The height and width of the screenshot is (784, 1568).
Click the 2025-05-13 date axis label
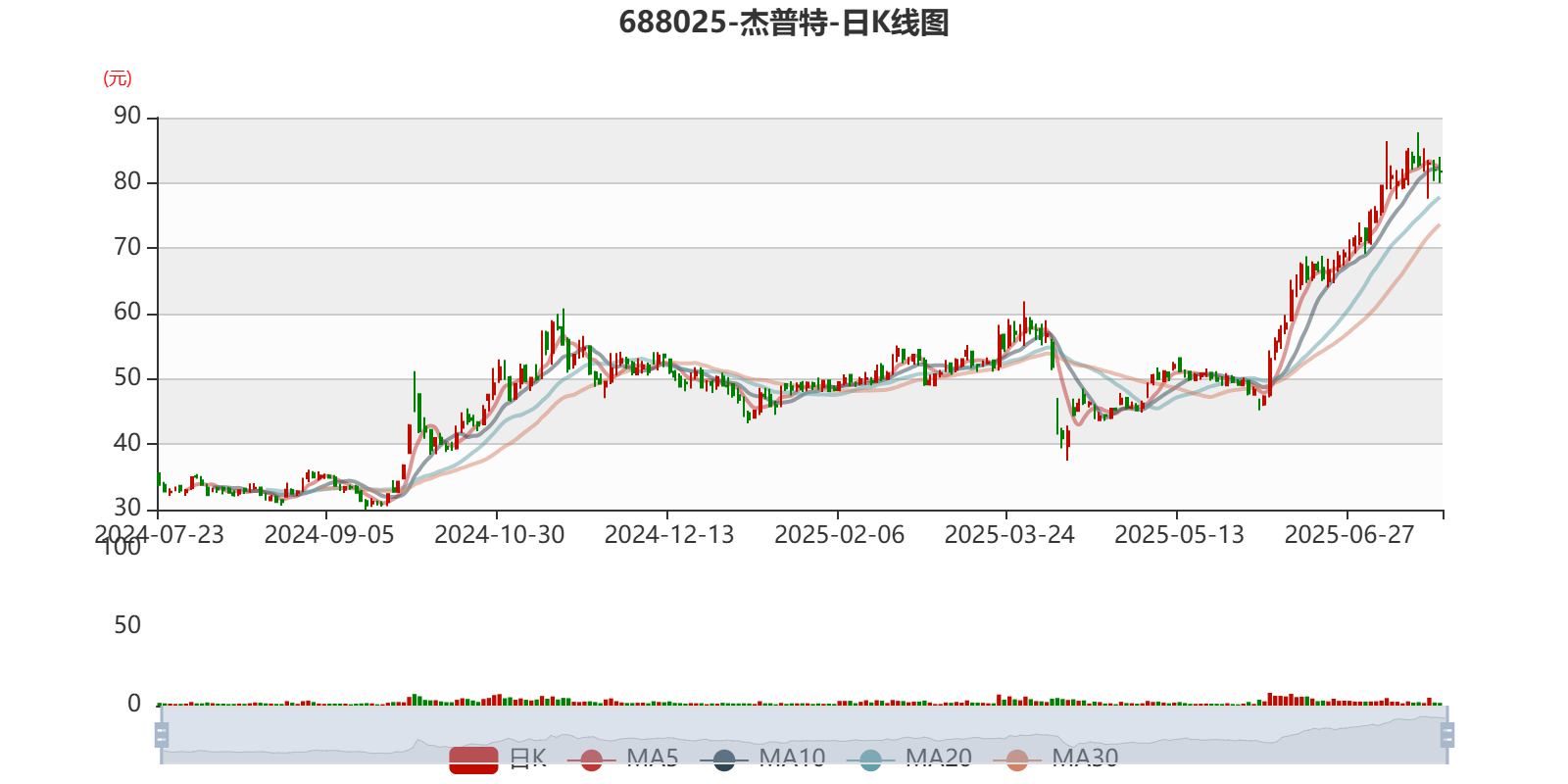click(1180, 535)
